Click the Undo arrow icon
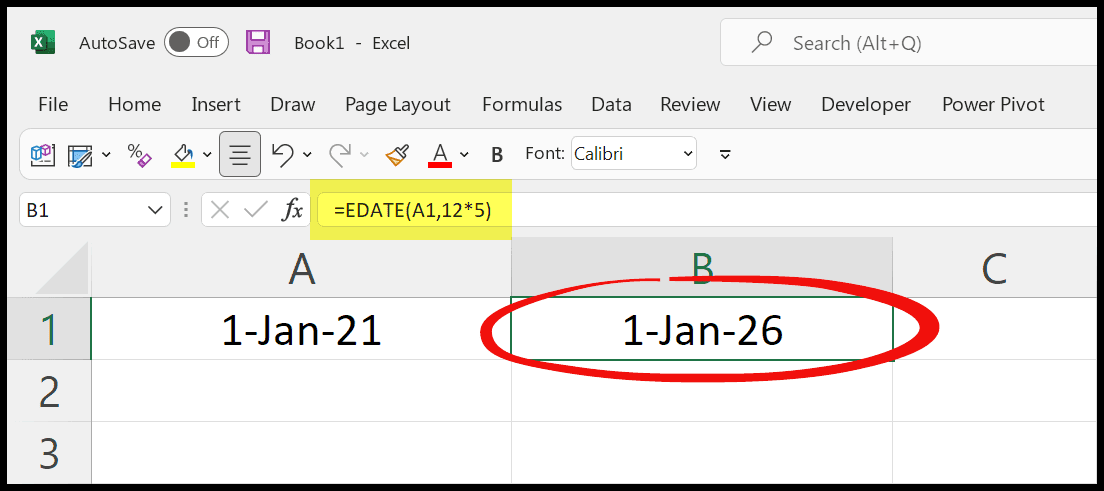This screenshot has height=491, width=1104. (282, 154)
